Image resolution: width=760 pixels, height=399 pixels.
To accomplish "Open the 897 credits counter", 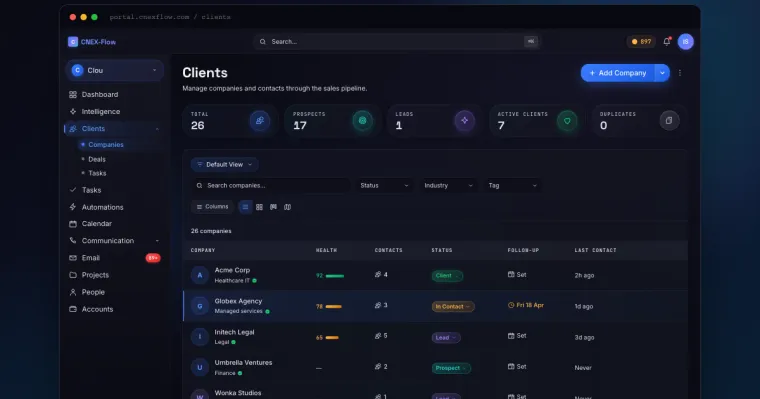I will coord(641,42).
